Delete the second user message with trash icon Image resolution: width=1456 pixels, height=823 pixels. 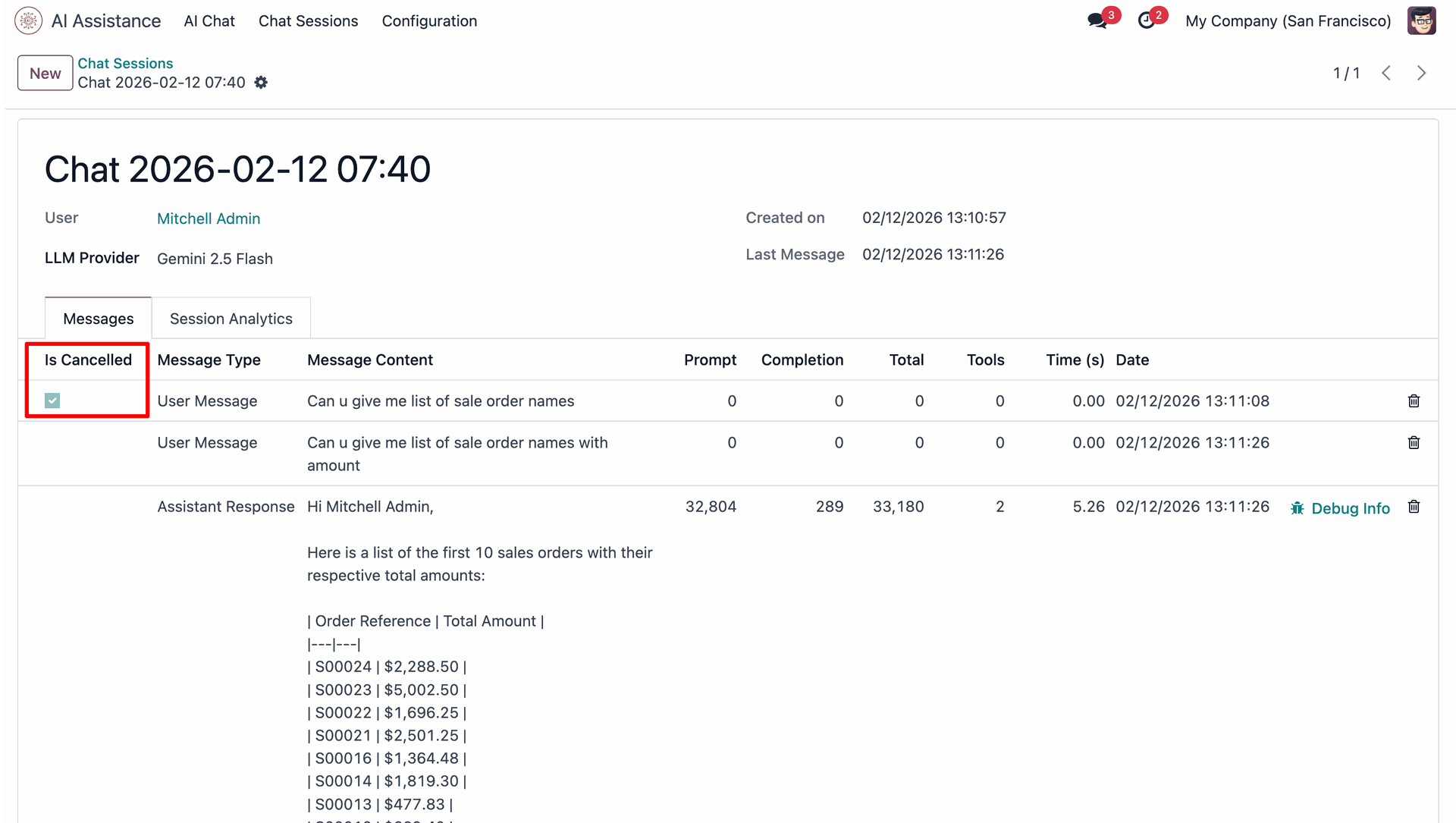tap(1414, 442)
